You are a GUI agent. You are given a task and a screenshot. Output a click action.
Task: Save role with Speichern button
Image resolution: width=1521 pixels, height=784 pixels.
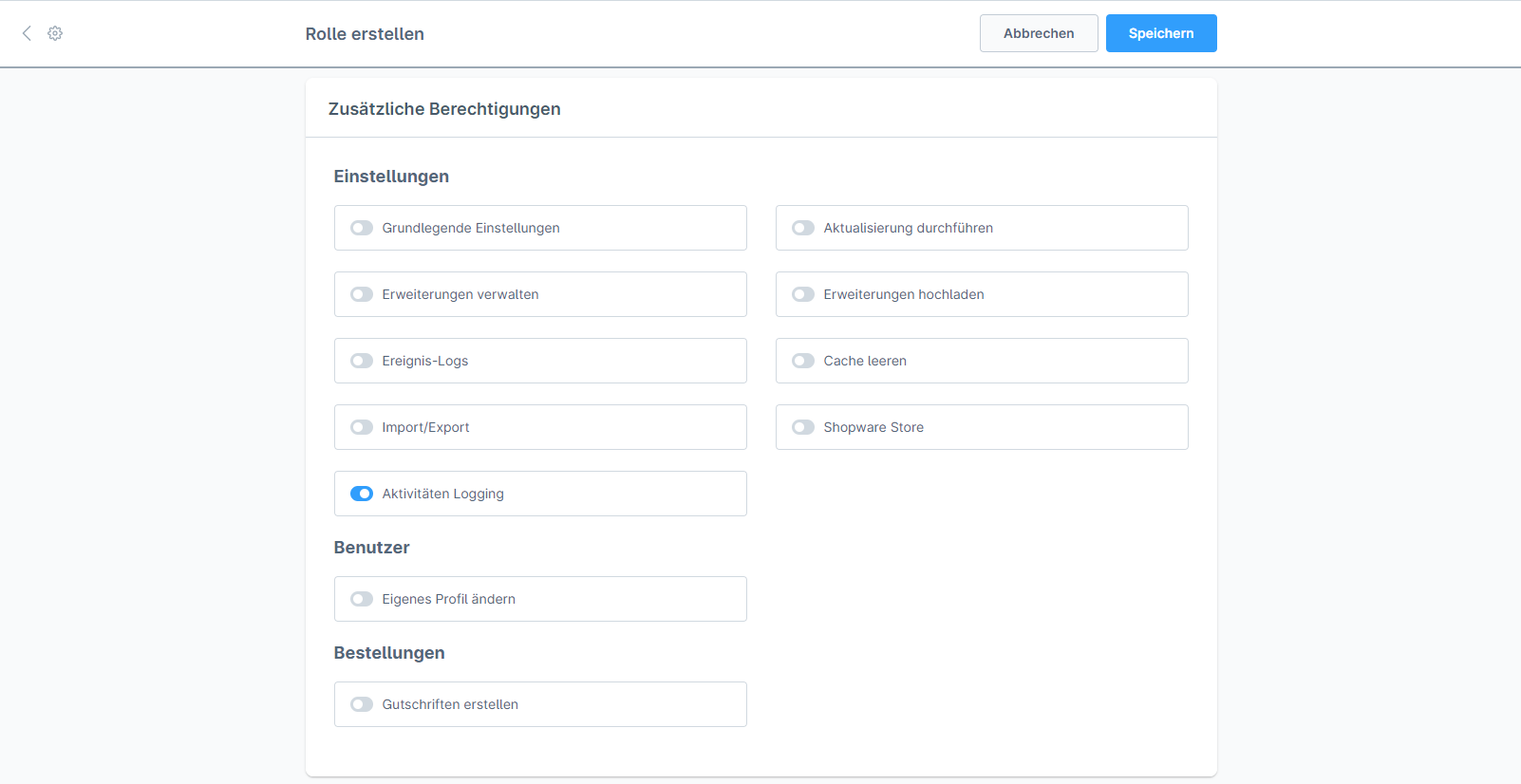click(x=1161, y=33)
